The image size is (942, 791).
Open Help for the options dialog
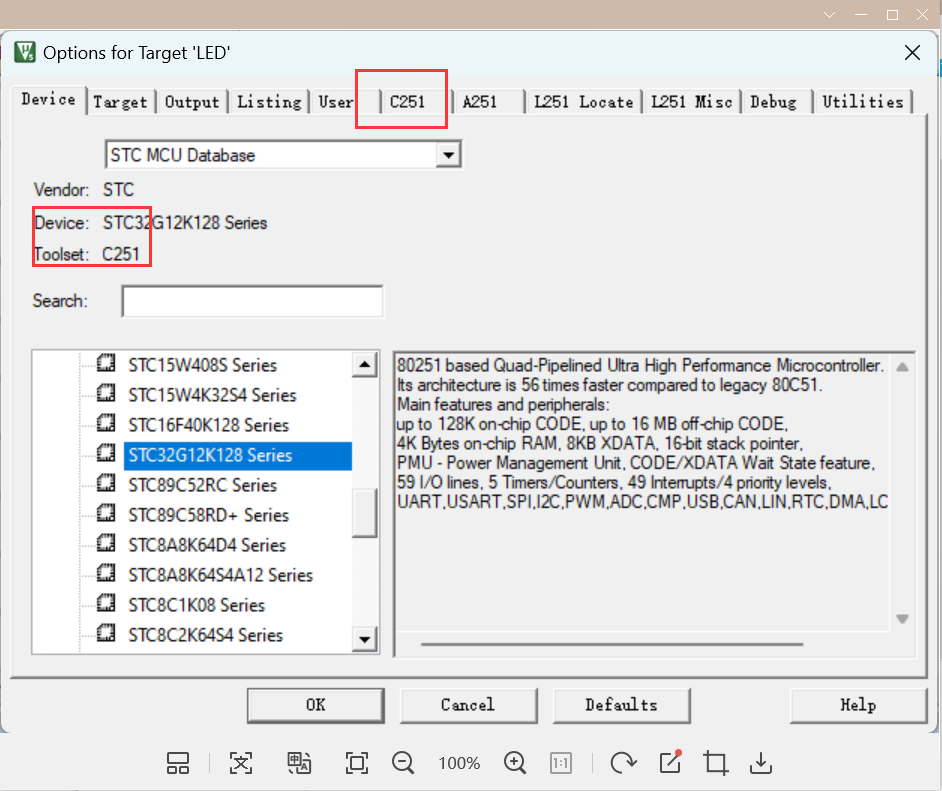pos(858,705)
